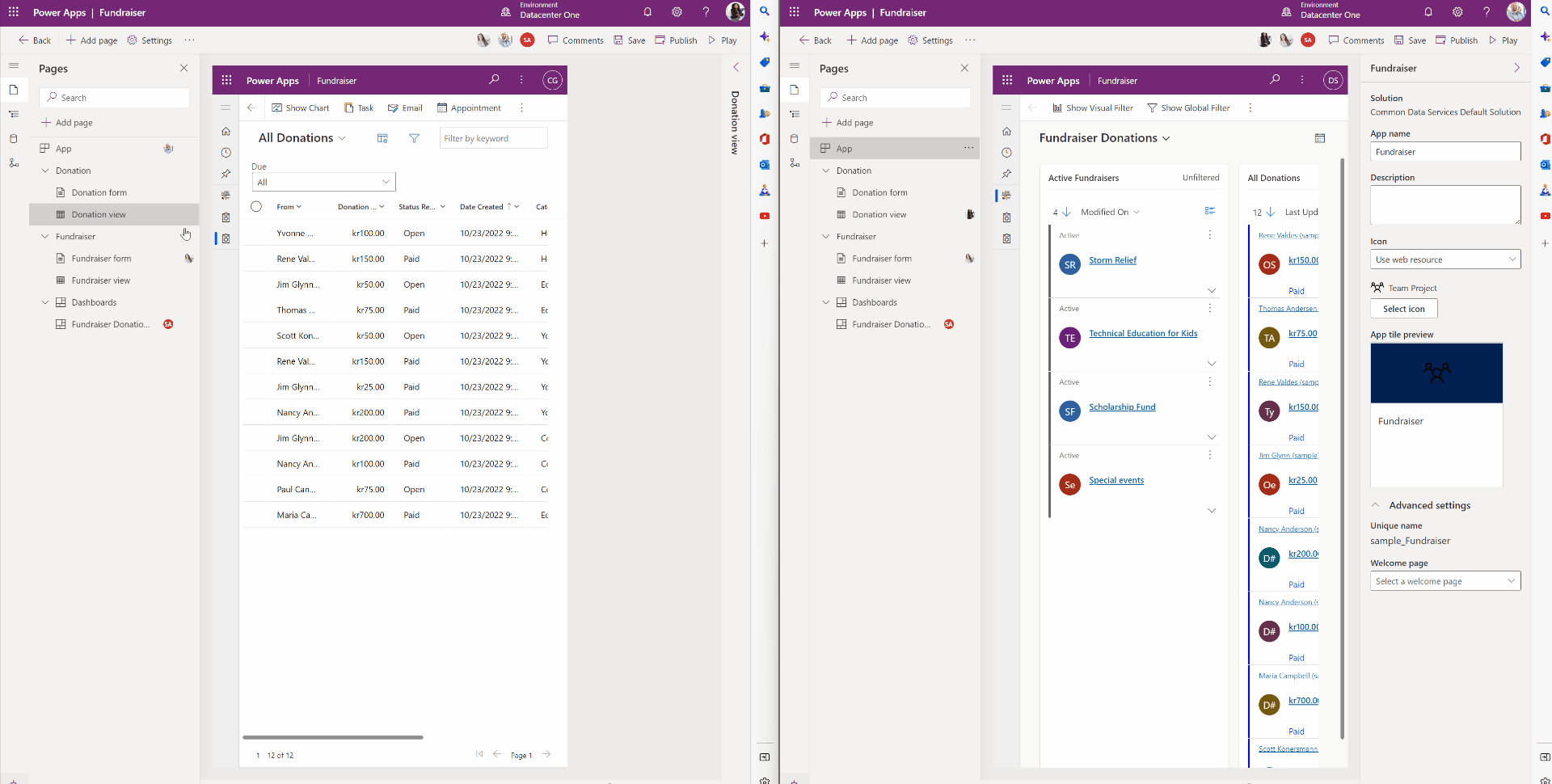Click the dark blue App tile preview swatch
This screenshot has width=1552, height=784.
[x=1436, y=373]
